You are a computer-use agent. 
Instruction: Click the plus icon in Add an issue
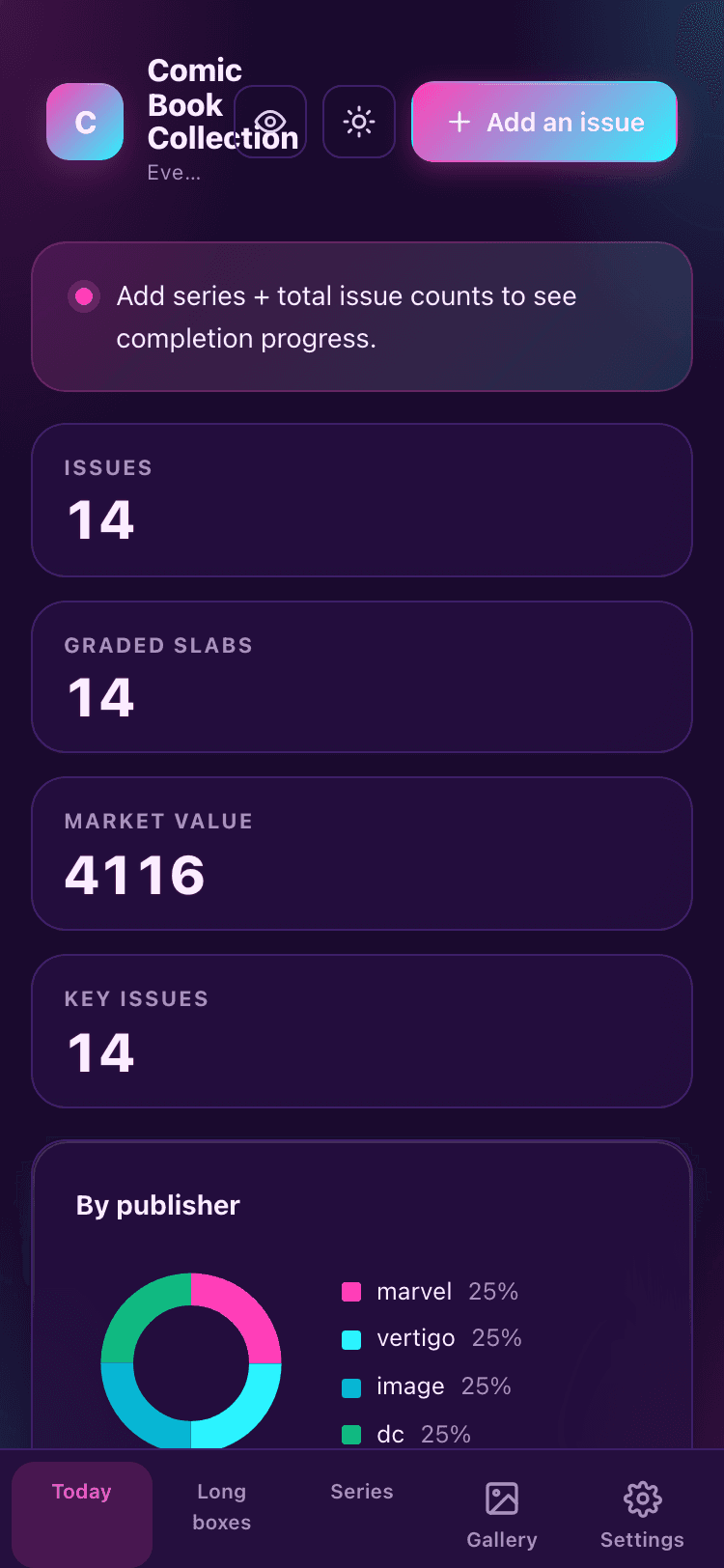point(459,122)
